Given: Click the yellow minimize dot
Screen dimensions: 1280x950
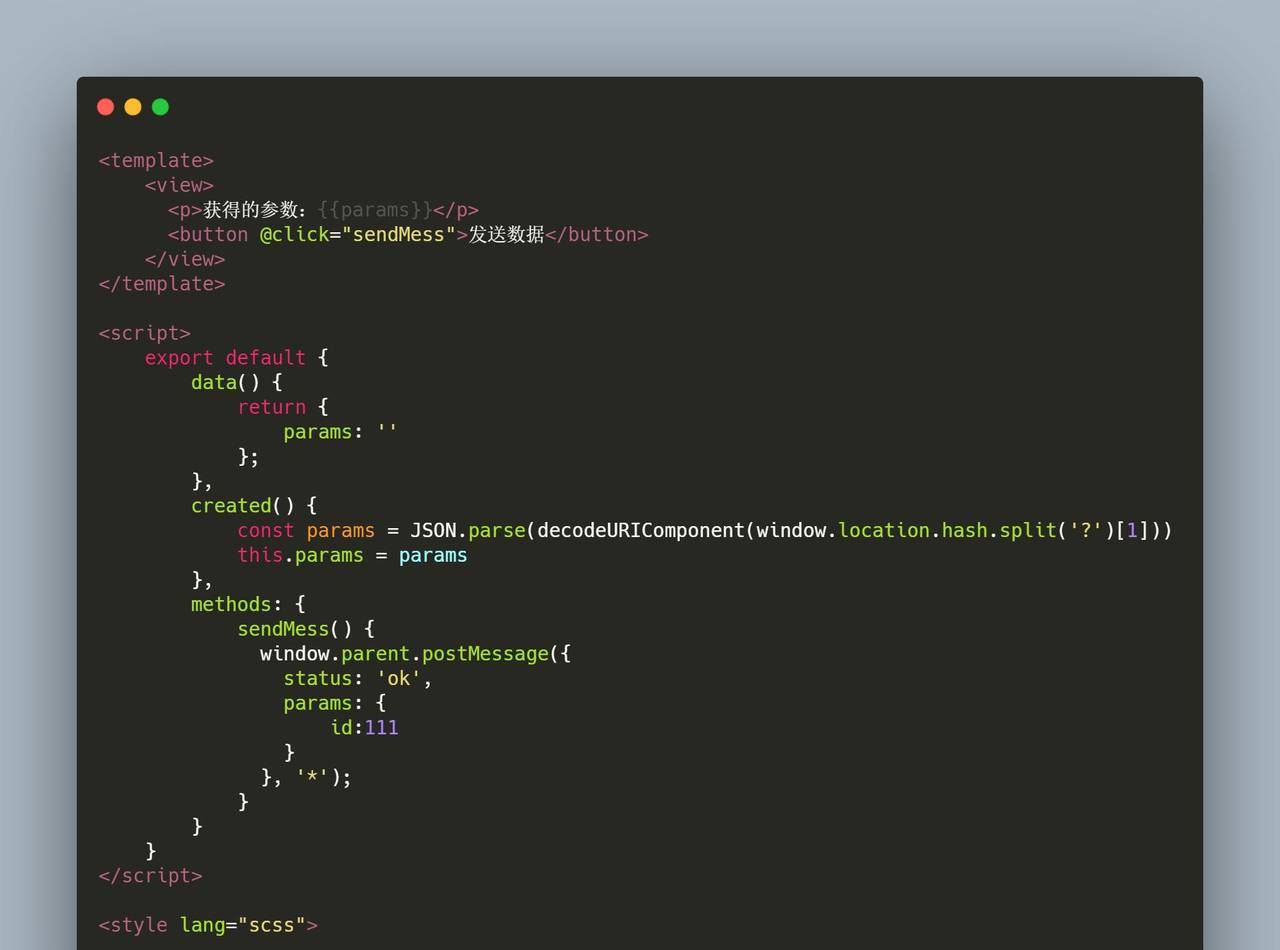Looking at the screenshot, I should pyautogui.click(x=133, y=107).
